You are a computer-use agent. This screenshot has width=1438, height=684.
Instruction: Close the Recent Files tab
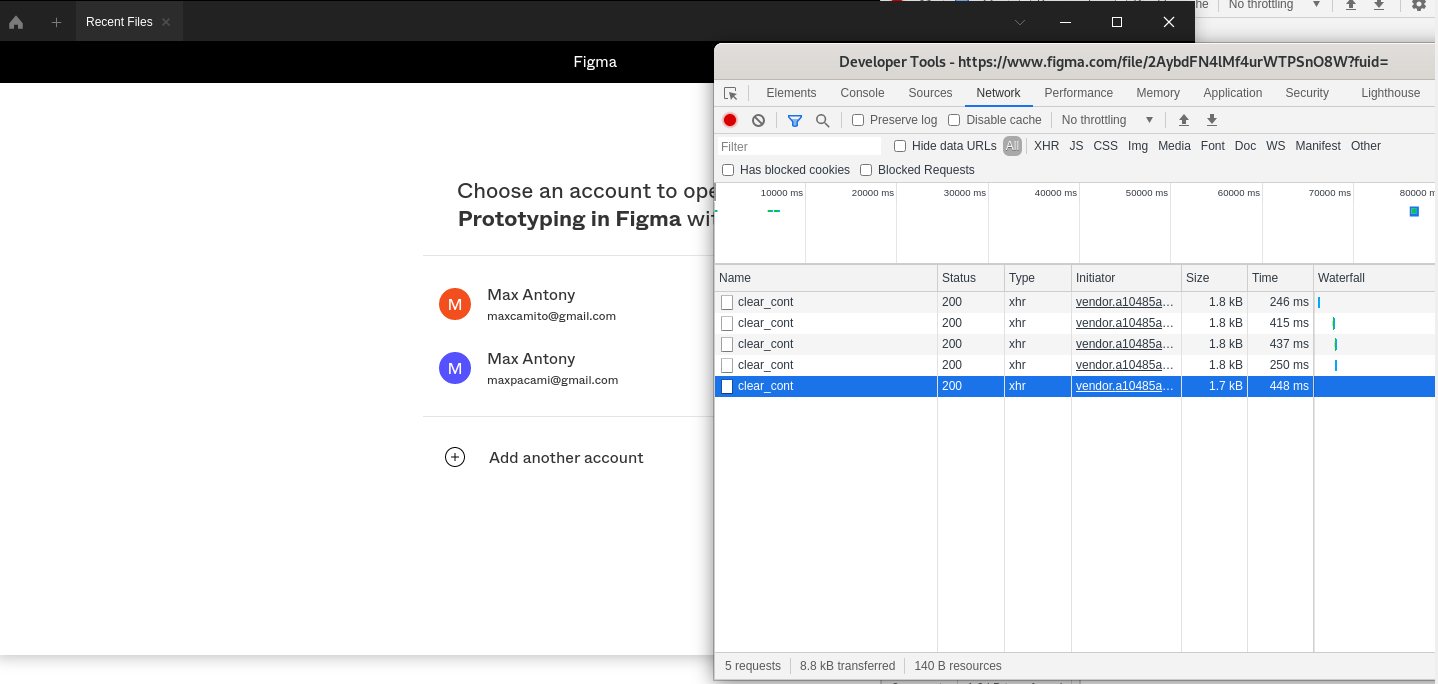(x=166, y=22)
